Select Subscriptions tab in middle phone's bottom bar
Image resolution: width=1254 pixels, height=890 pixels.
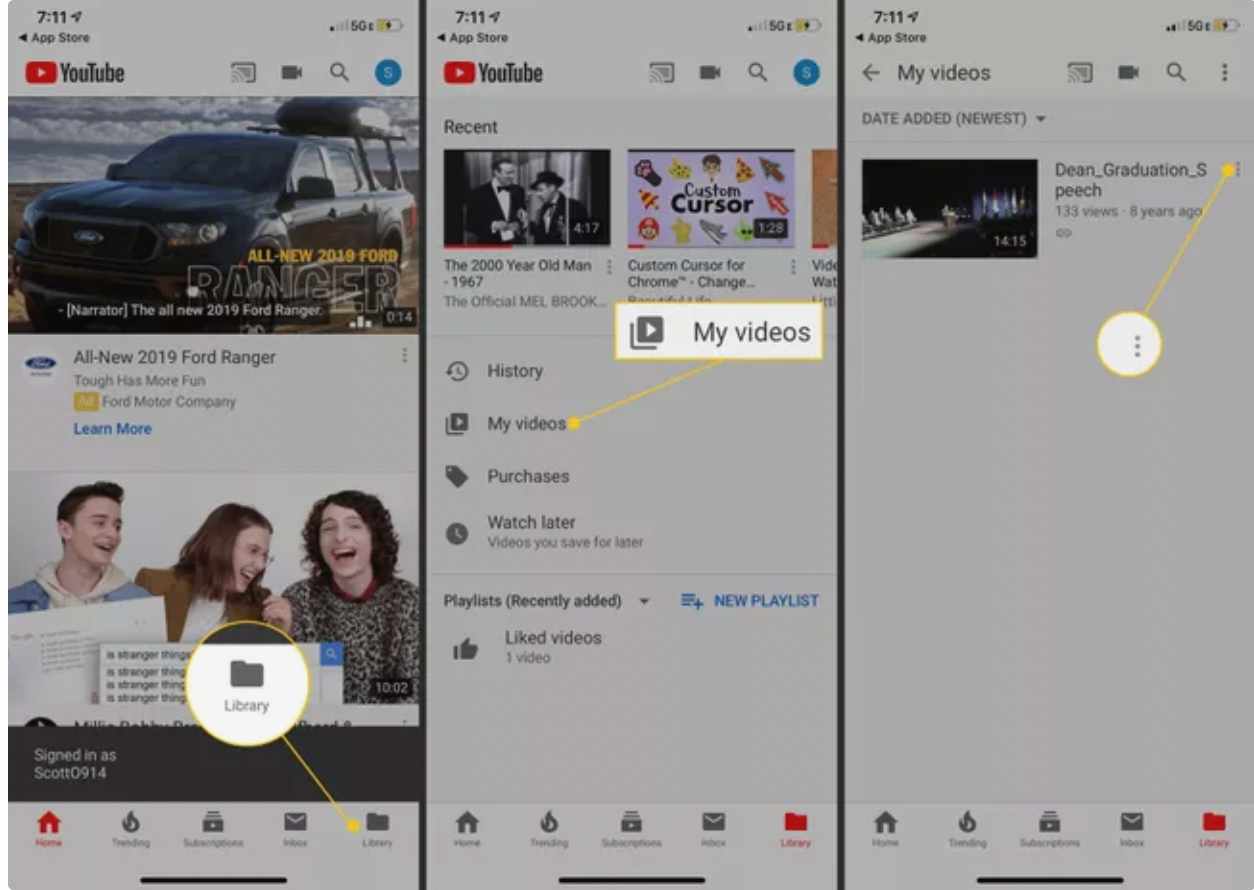tap(631, 829)
